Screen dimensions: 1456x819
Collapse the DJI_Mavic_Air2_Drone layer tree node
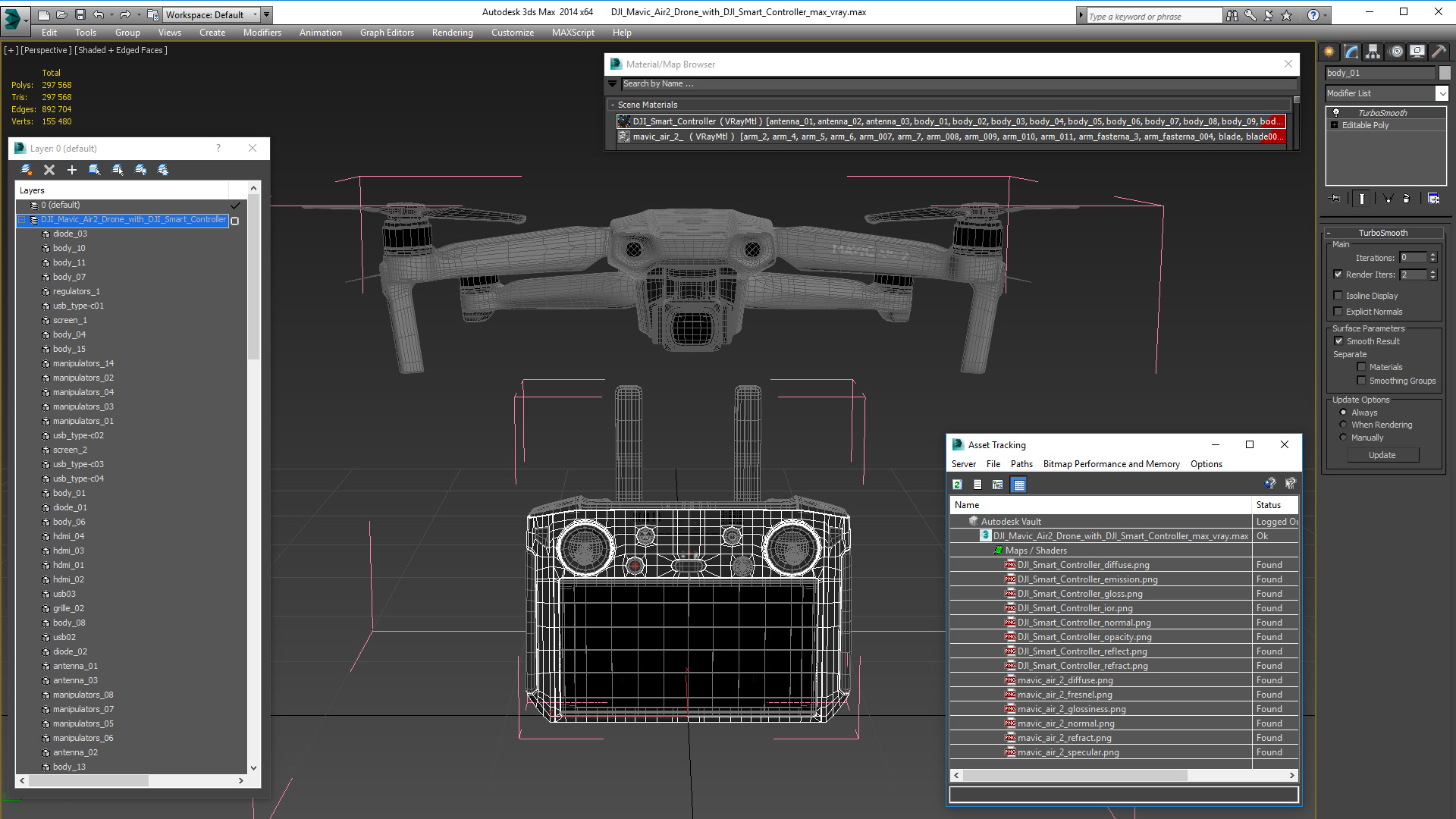(22, 220)
